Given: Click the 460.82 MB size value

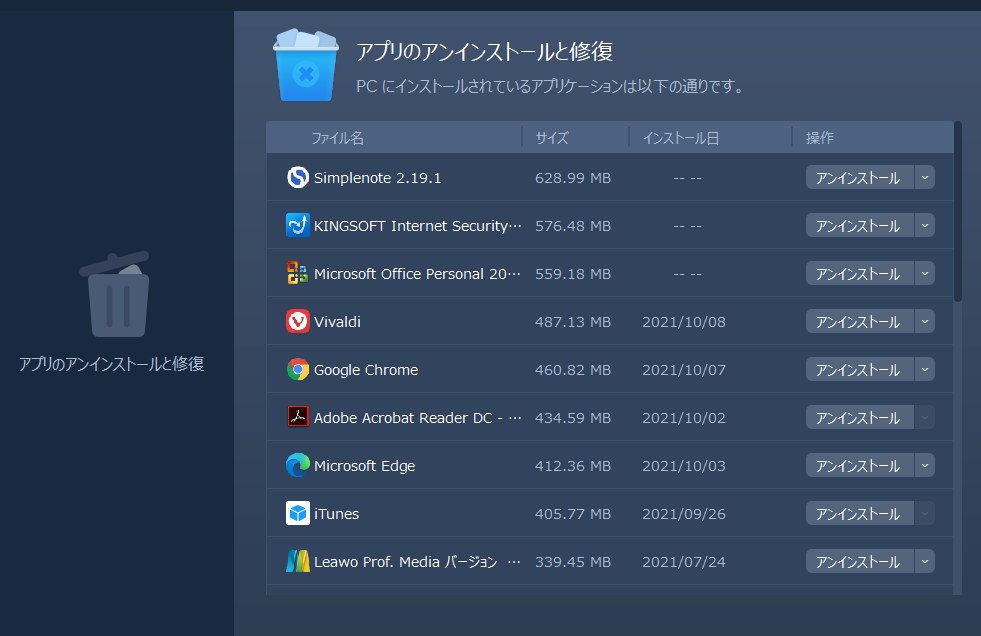Looking at the screenshot, I should [x=572, y=370].
